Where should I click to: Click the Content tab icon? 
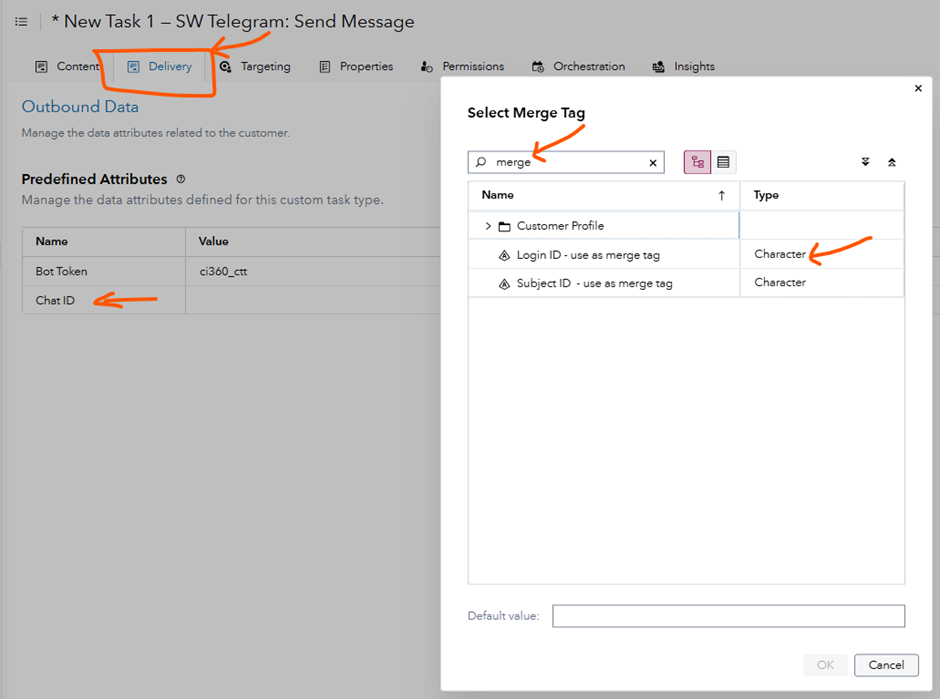pyautogui.click(x=39, y=66)
